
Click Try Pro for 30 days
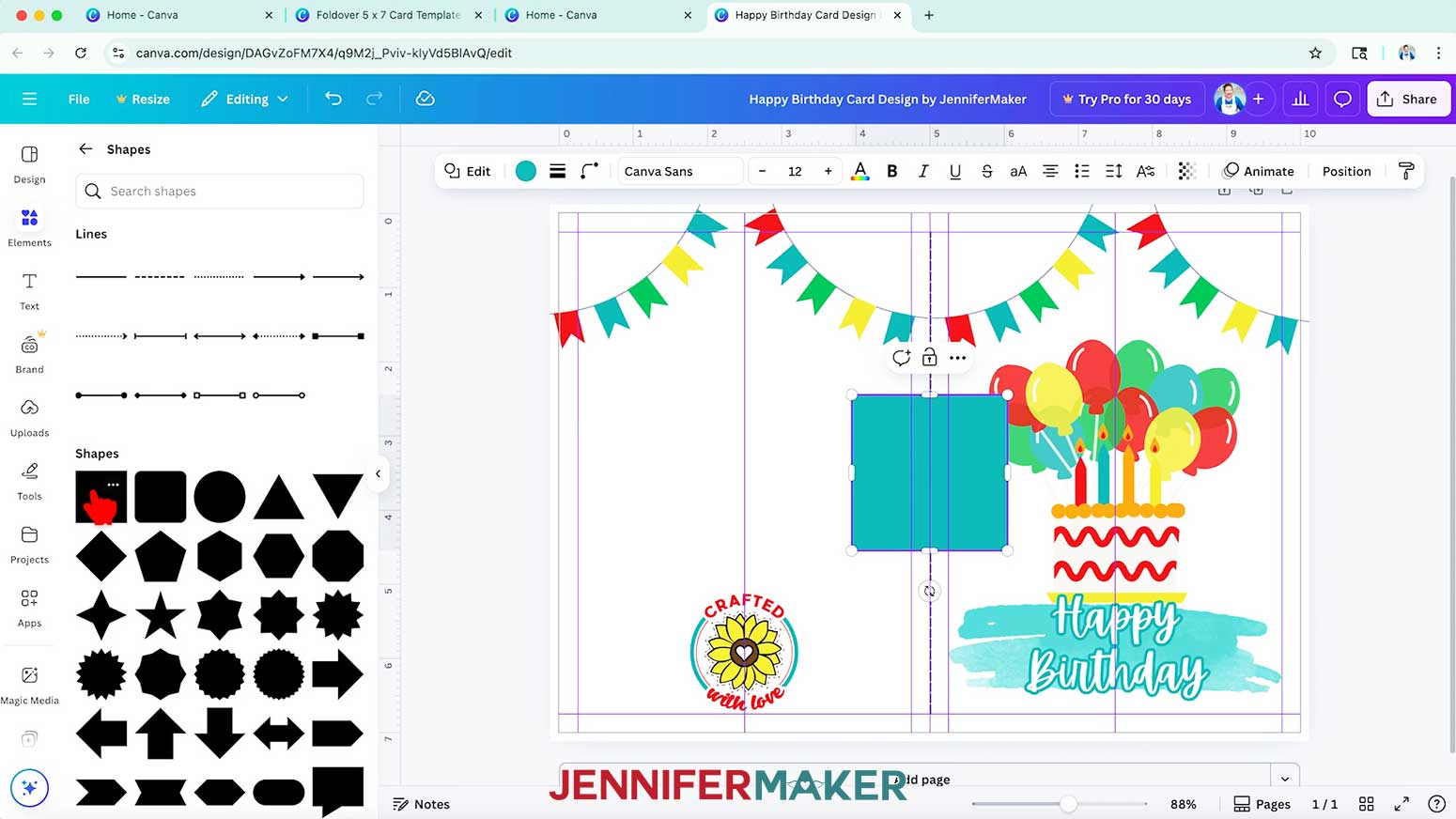pos(1126,99)
